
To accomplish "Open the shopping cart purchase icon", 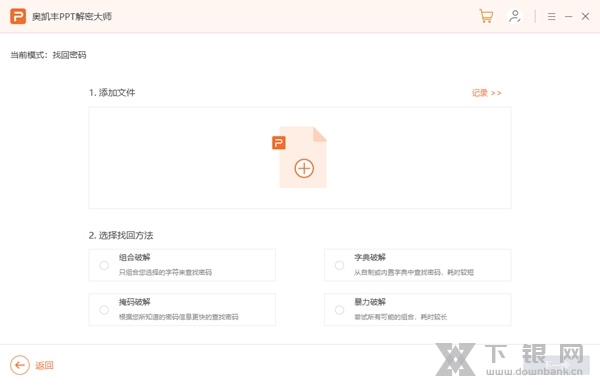I will (x=486, y=16).
